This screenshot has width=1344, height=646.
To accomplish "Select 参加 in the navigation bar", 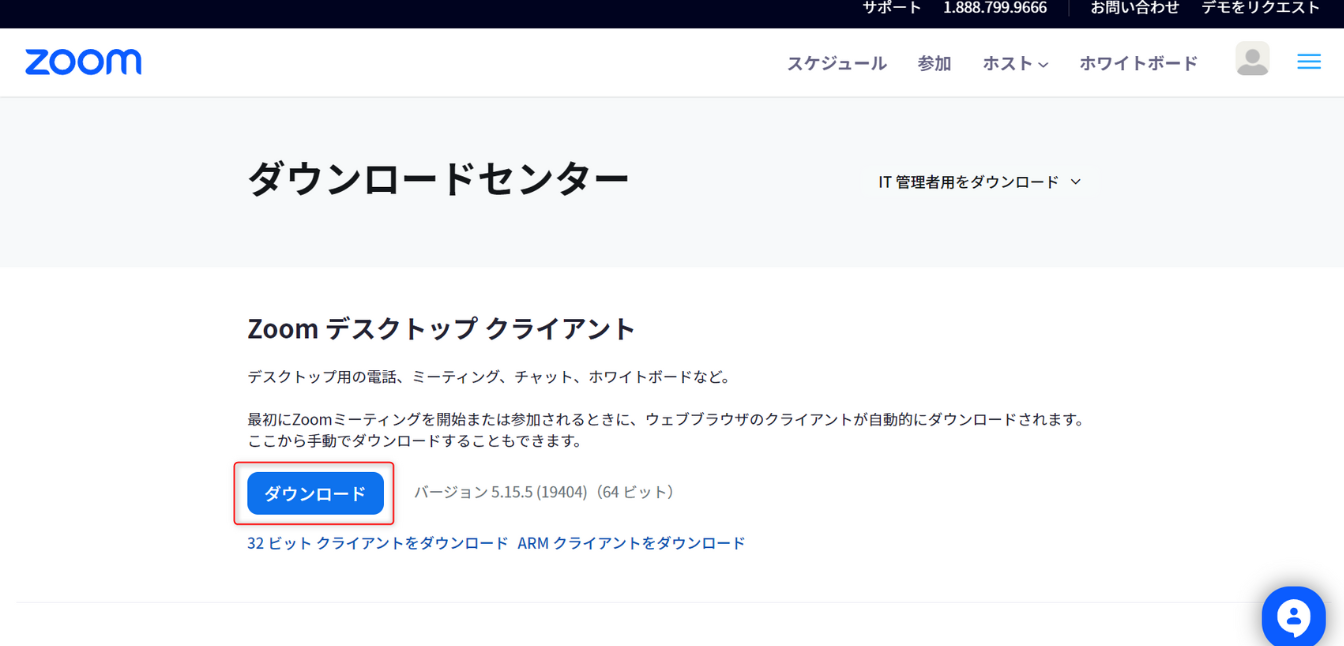I will pyautogui.click(x=934, y=63).
